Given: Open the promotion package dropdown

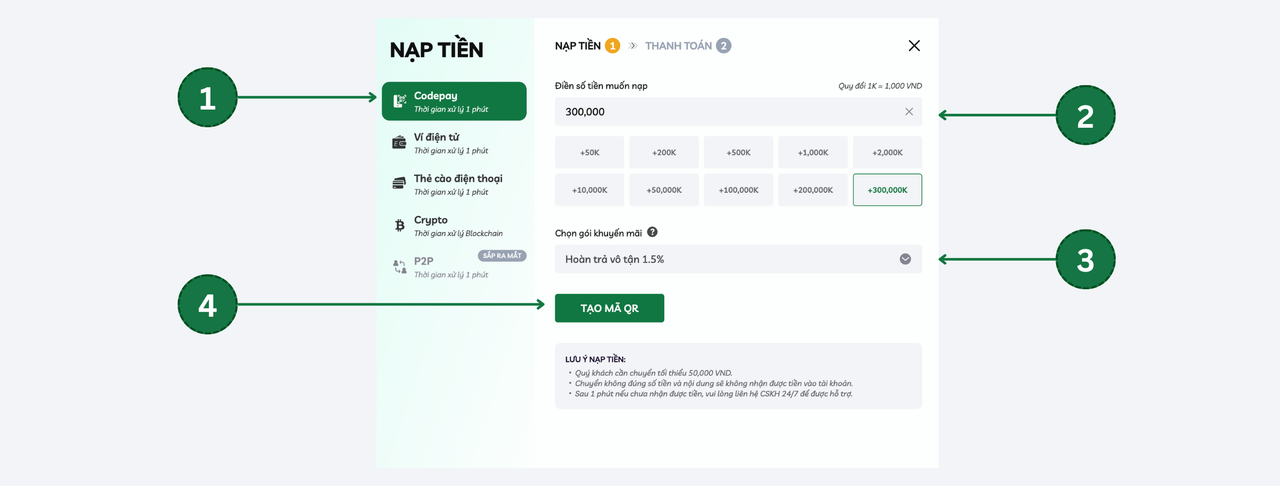Looking at the screenshot, I should 738,259.
